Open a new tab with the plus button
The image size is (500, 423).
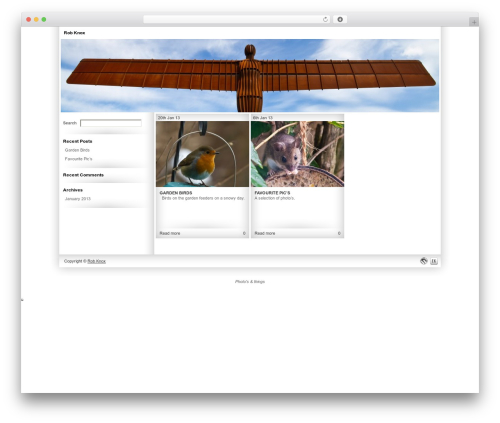tap(474, 22)
